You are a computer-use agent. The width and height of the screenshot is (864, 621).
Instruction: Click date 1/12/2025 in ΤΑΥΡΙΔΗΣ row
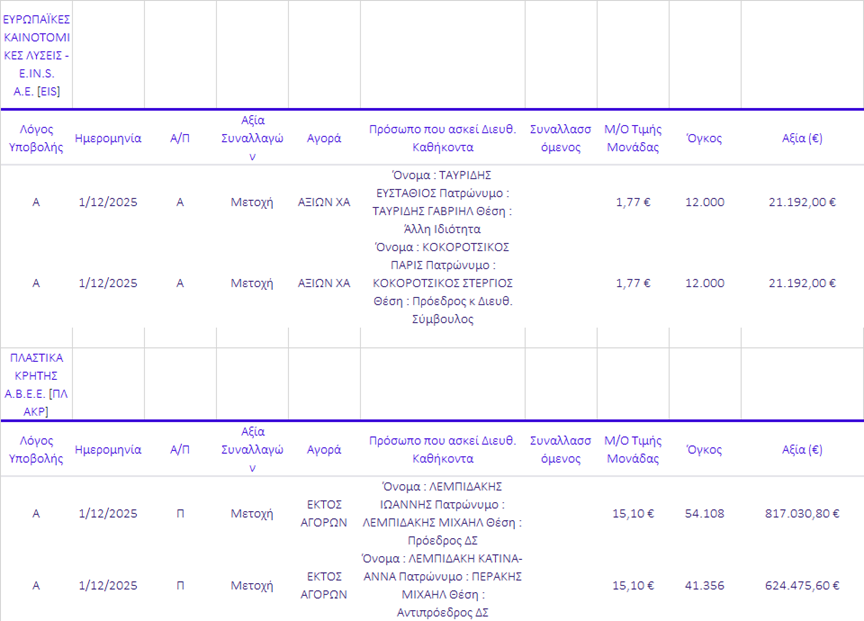point(108,202)
